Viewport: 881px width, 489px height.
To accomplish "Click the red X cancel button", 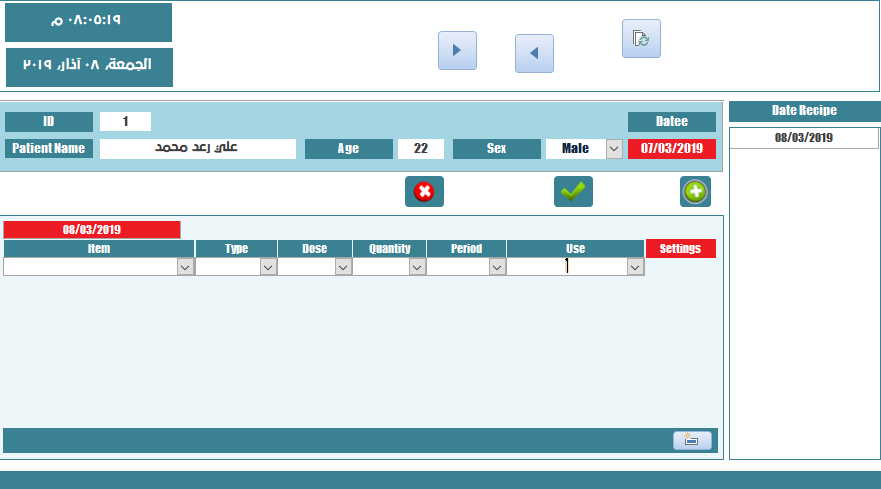I will pyautogui.click(x=424, y=192).
